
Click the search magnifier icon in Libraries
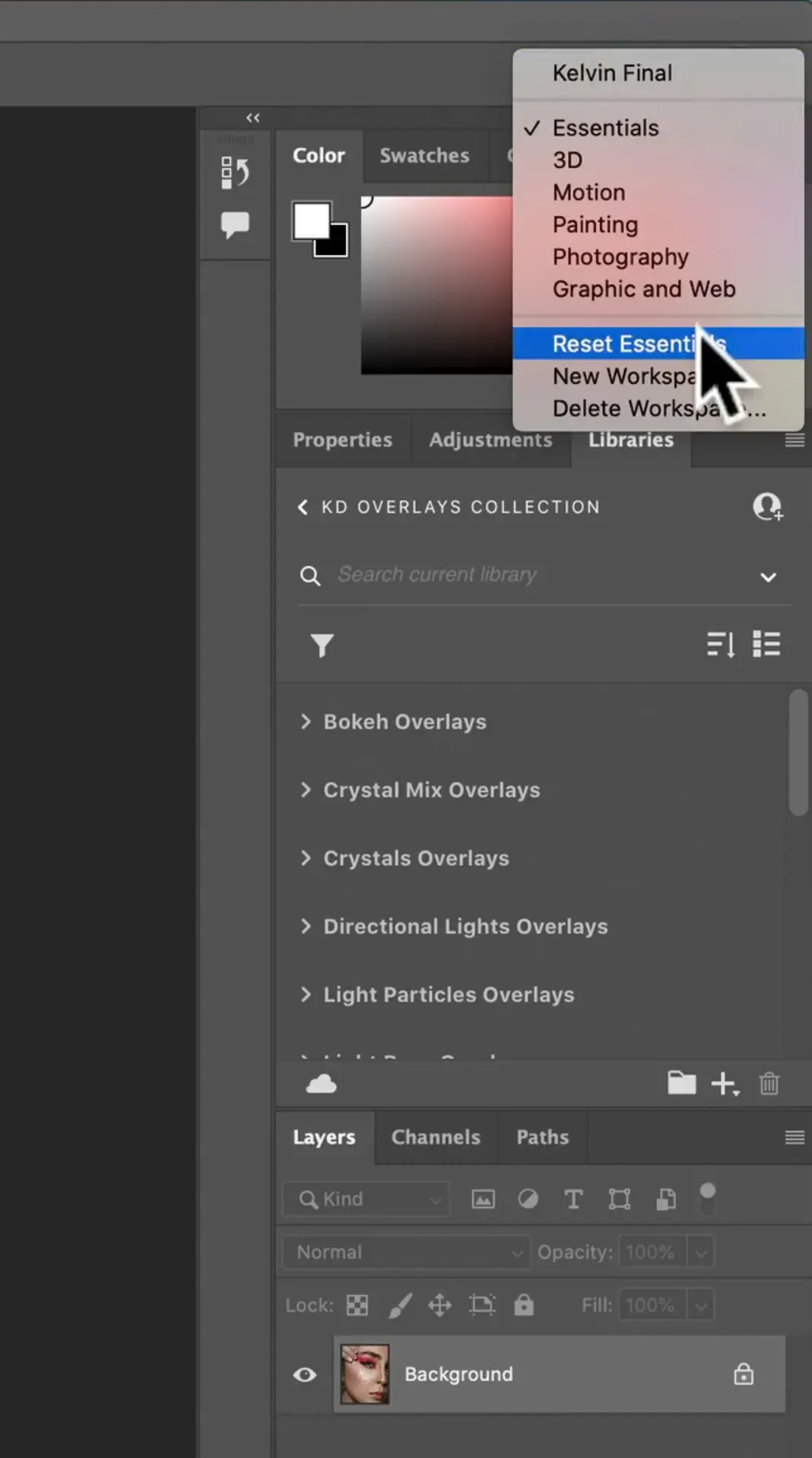pos(310,576)
